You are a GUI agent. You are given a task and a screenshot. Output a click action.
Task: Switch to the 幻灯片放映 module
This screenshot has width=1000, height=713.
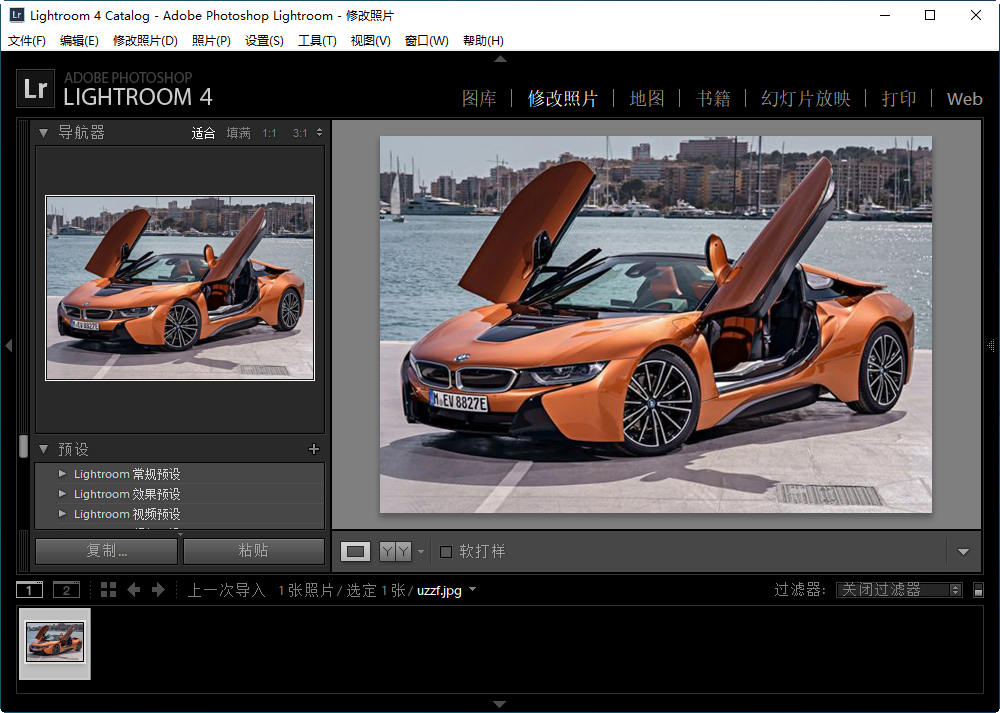[x=805, y=99]
